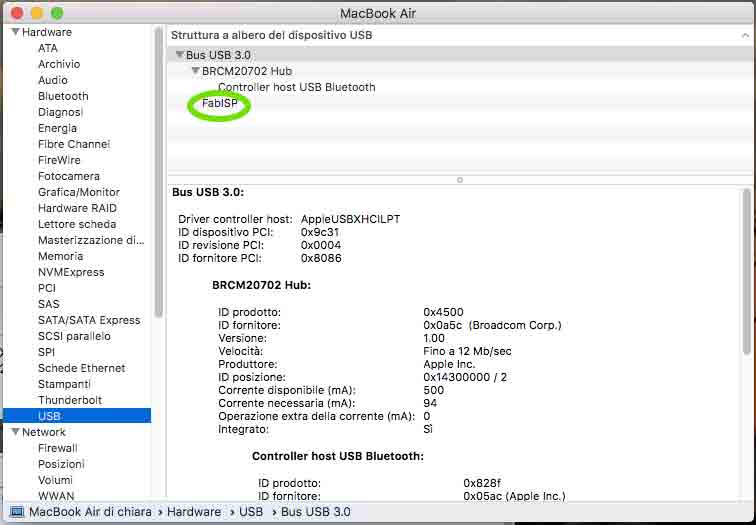This screenshot has width=756, height=525.
Task: Open the Archivio hardware category
Action: tap(59, 64)
